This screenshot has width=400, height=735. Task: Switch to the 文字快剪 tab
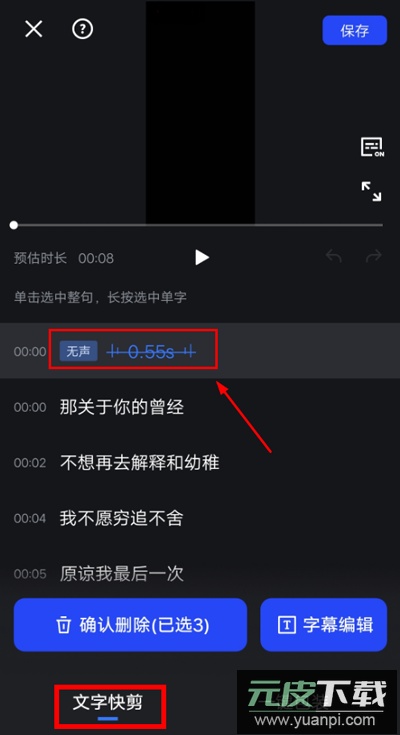tap(108, 702)
